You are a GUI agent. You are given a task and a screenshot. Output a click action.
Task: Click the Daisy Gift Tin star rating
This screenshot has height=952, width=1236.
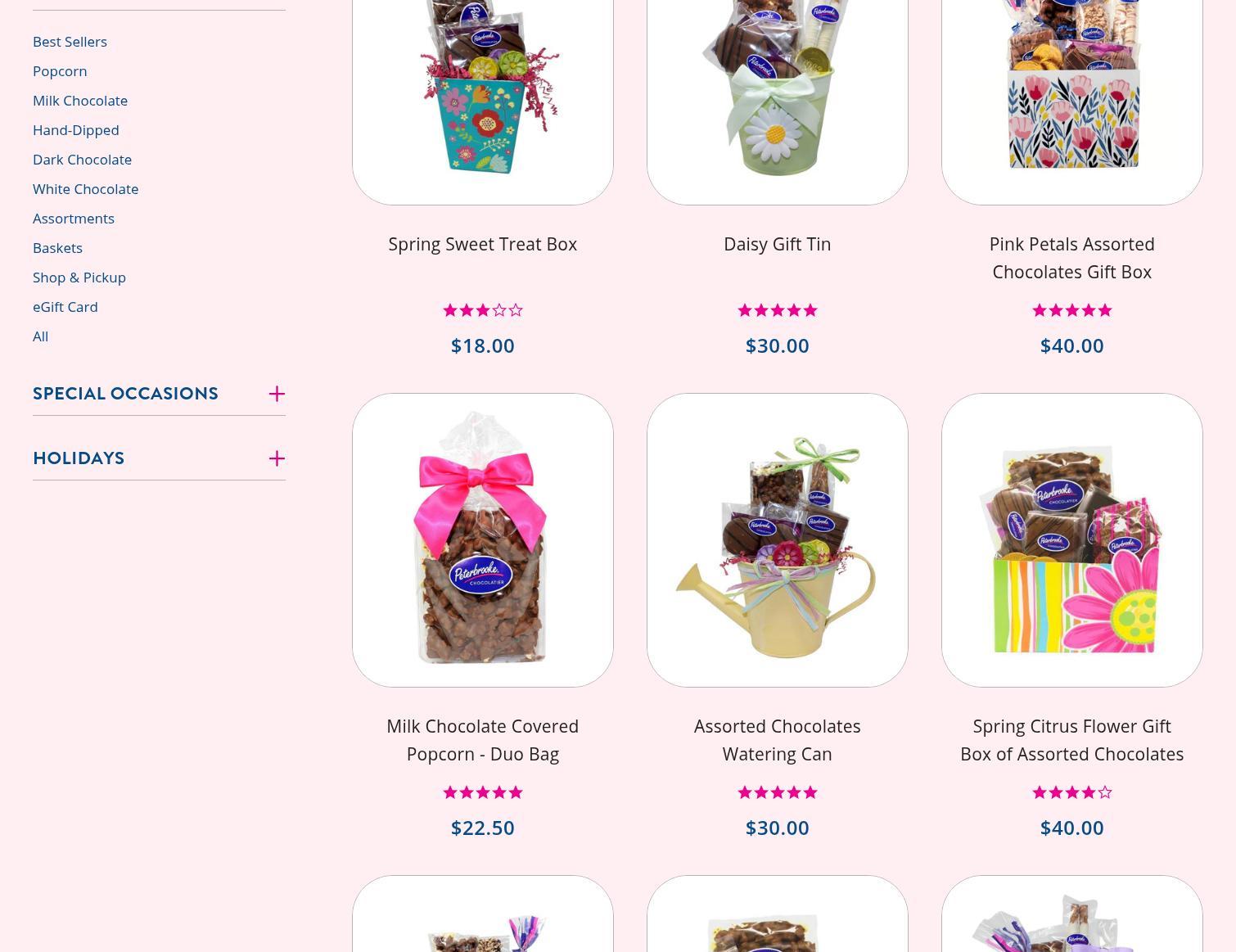(778, 310)
